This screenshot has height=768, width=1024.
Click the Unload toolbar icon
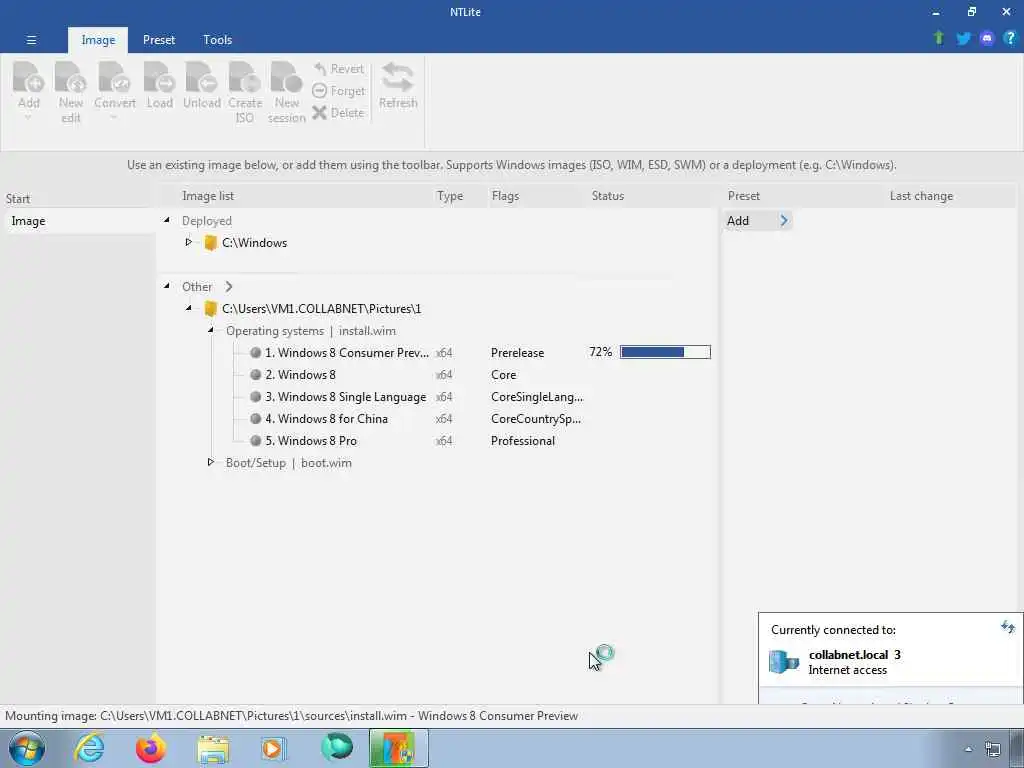click(x=202, y=78)
